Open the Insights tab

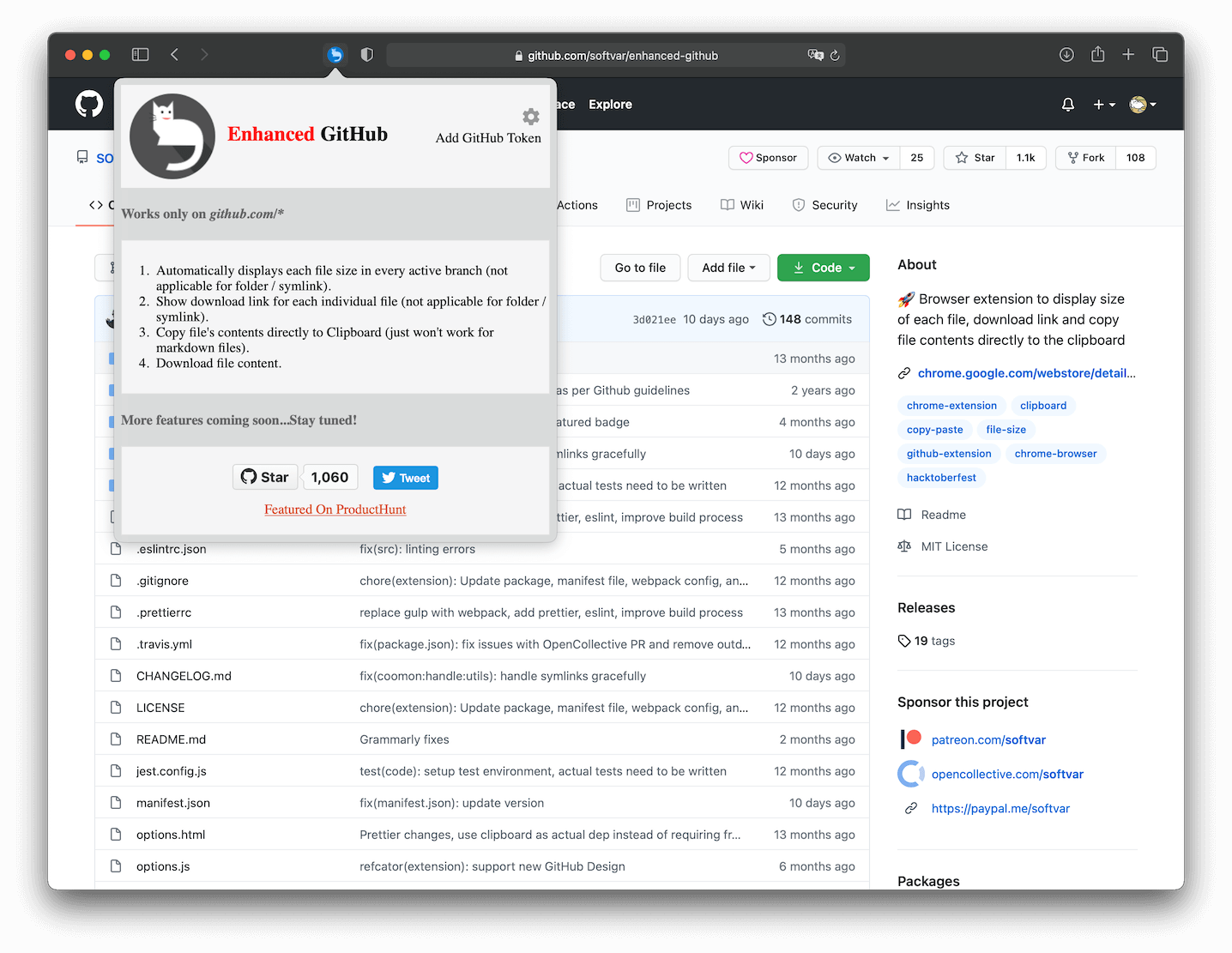pos(918,205)
